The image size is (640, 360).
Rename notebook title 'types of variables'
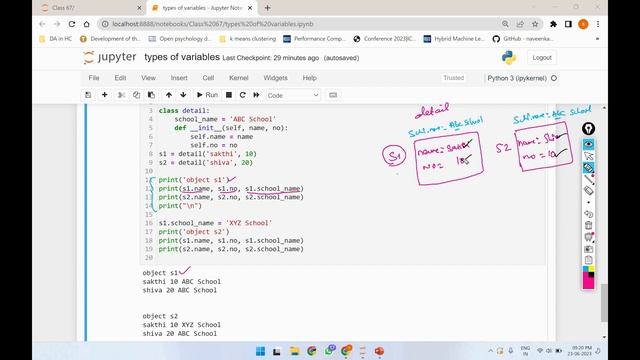[x=182, y=58]
